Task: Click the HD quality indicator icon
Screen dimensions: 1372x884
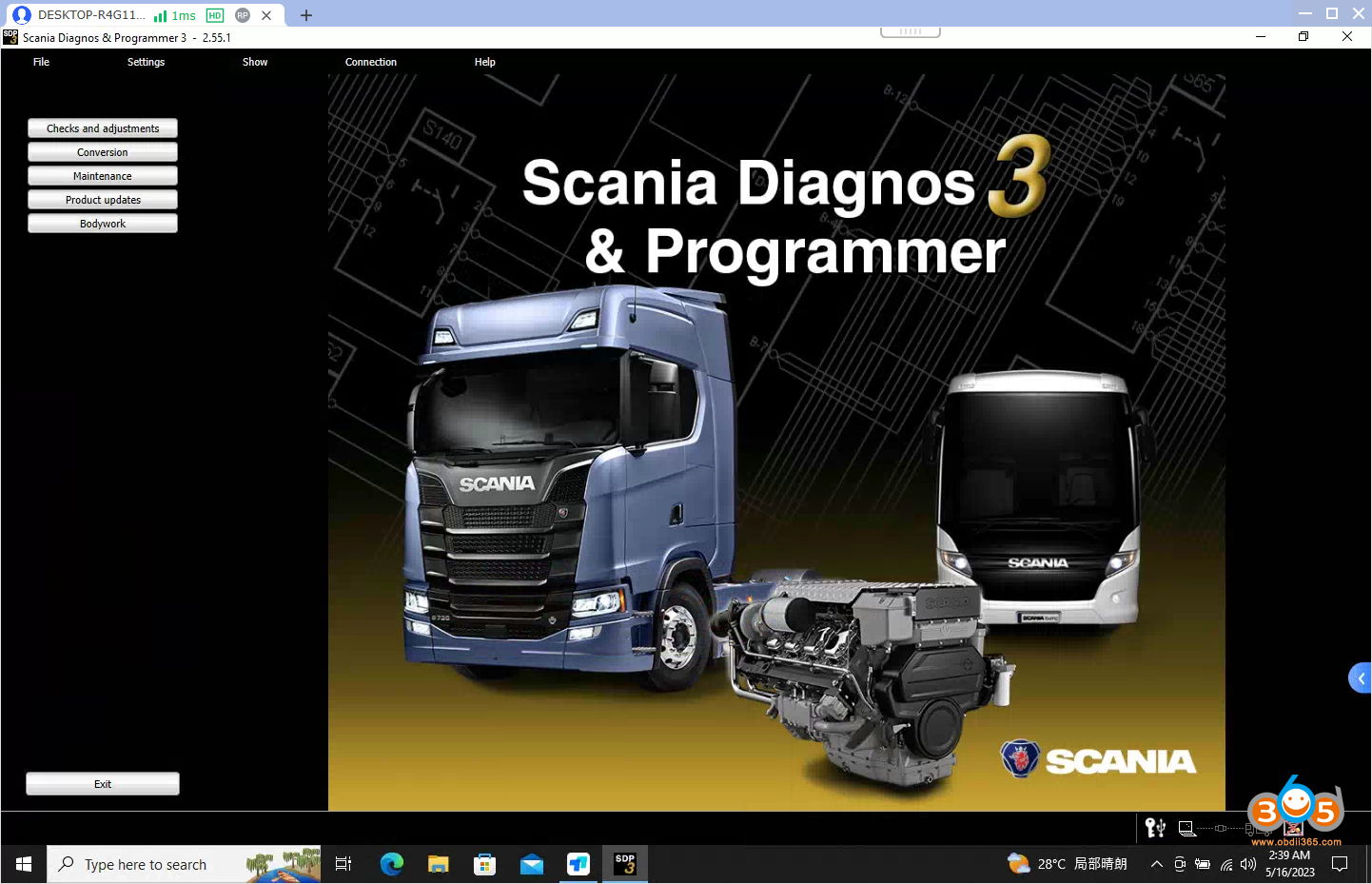Action: click(215, 15)
